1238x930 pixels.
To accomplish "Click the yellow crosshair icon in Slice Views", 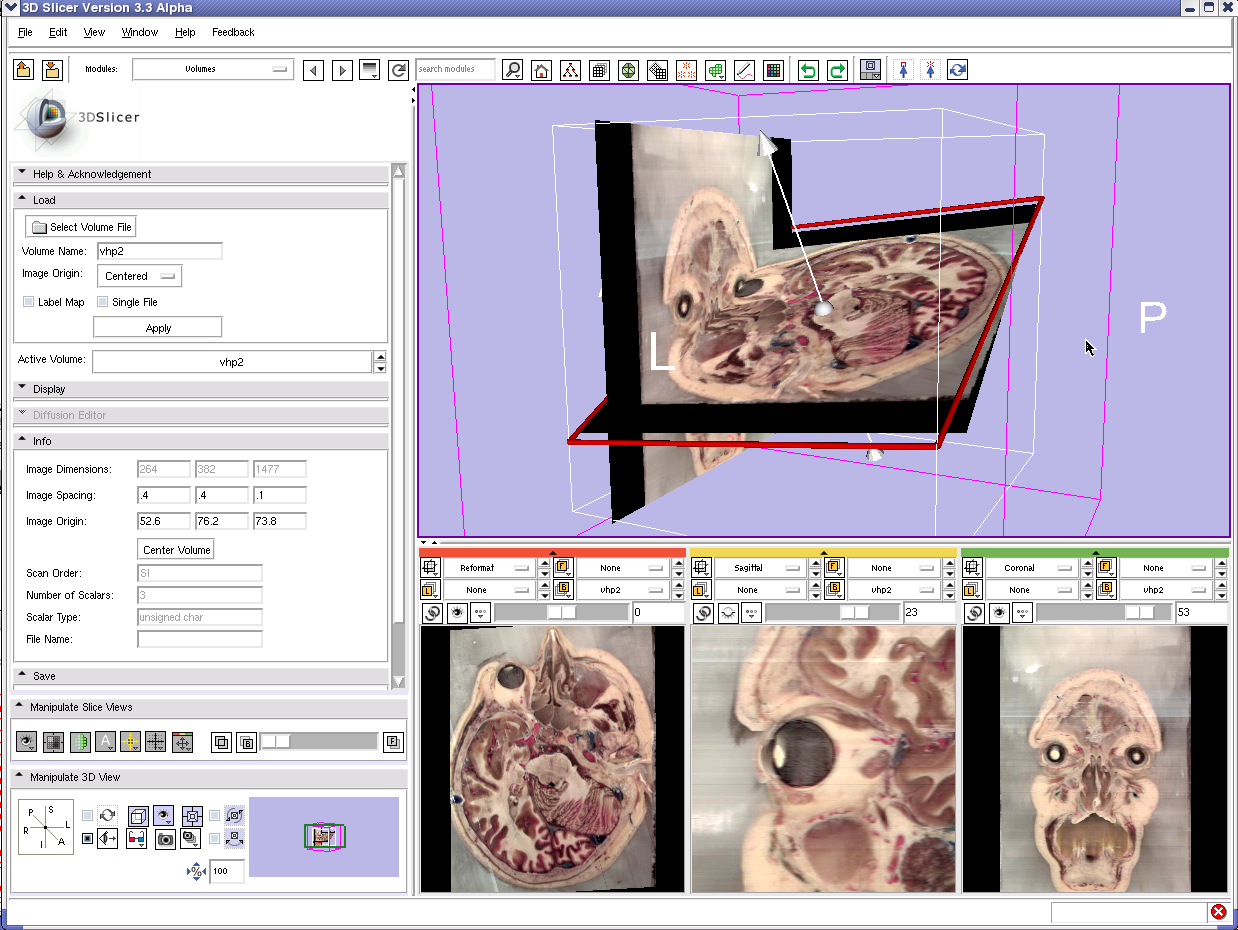I will coord(130,742).
